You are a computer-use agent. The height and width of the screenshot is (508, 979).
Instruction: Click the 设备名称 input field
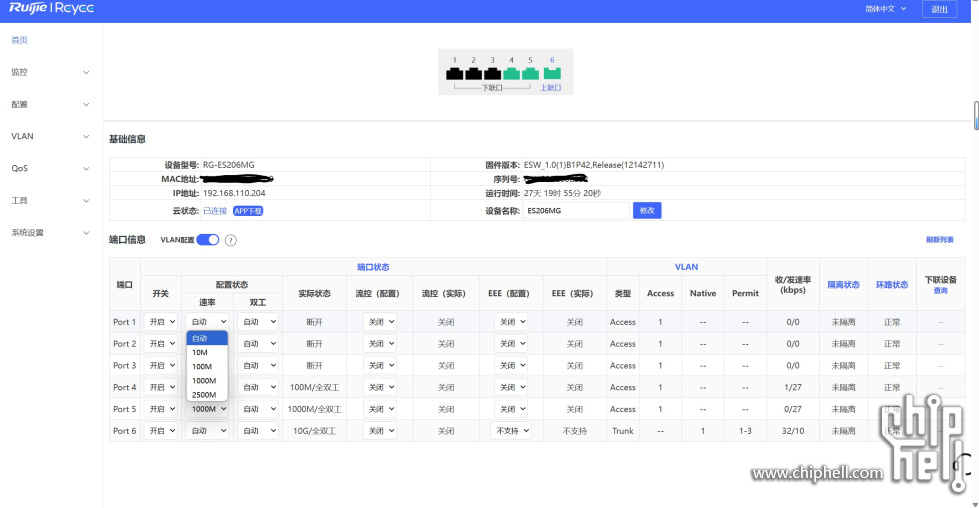[x=576, y=210]
